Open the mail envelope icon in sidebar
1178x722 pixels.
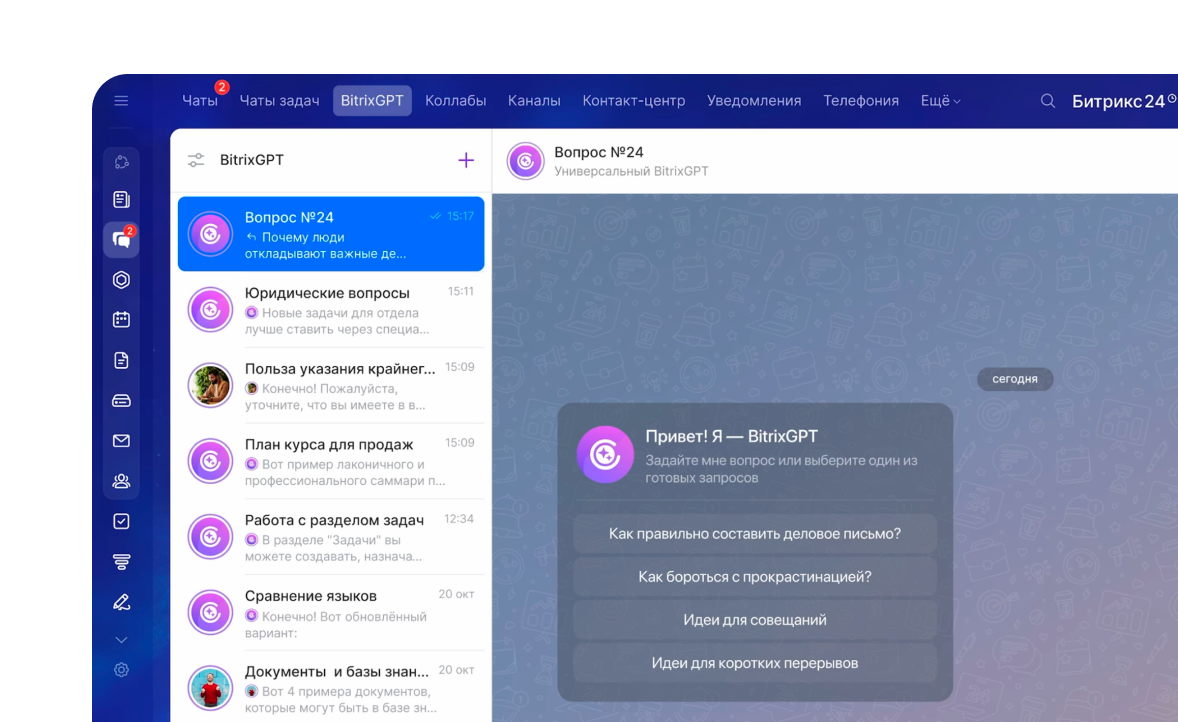tap(121, 440)
